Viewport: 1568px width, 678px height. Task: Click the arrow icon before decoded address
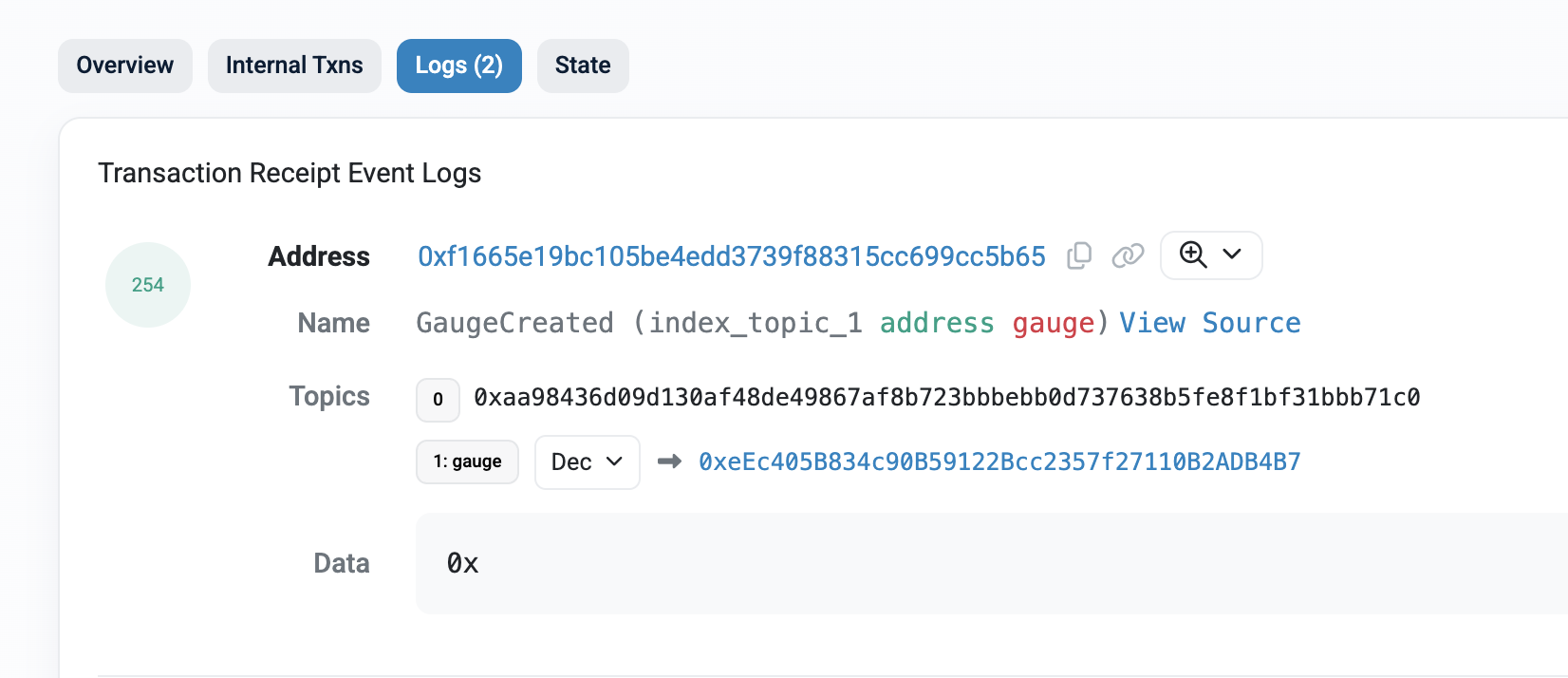[x=669, y=461]
